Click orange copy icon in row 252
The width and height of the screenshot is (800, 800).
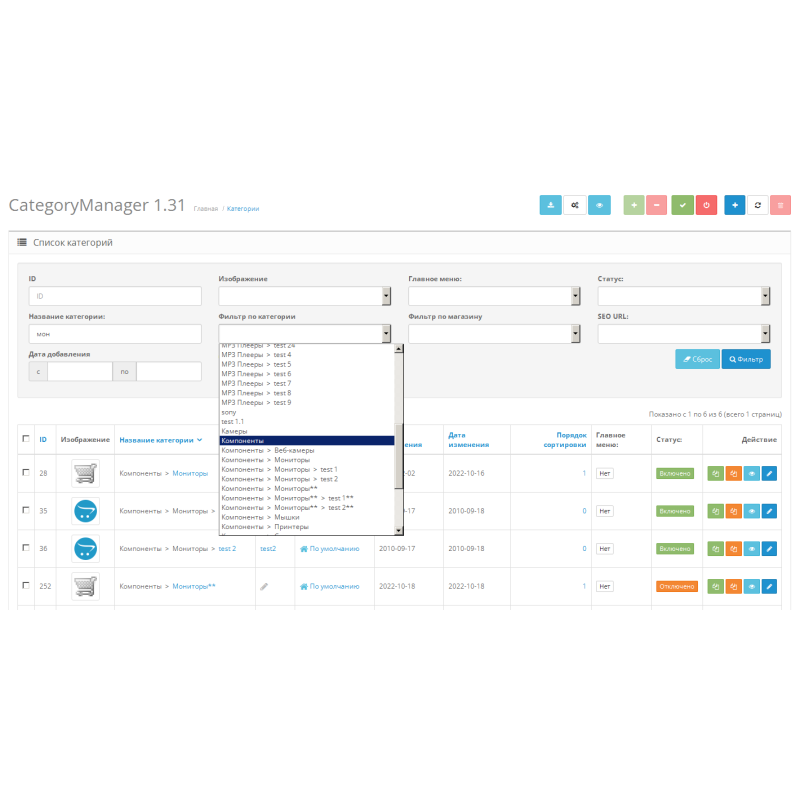pyautogui.click(x=734, y=587)
